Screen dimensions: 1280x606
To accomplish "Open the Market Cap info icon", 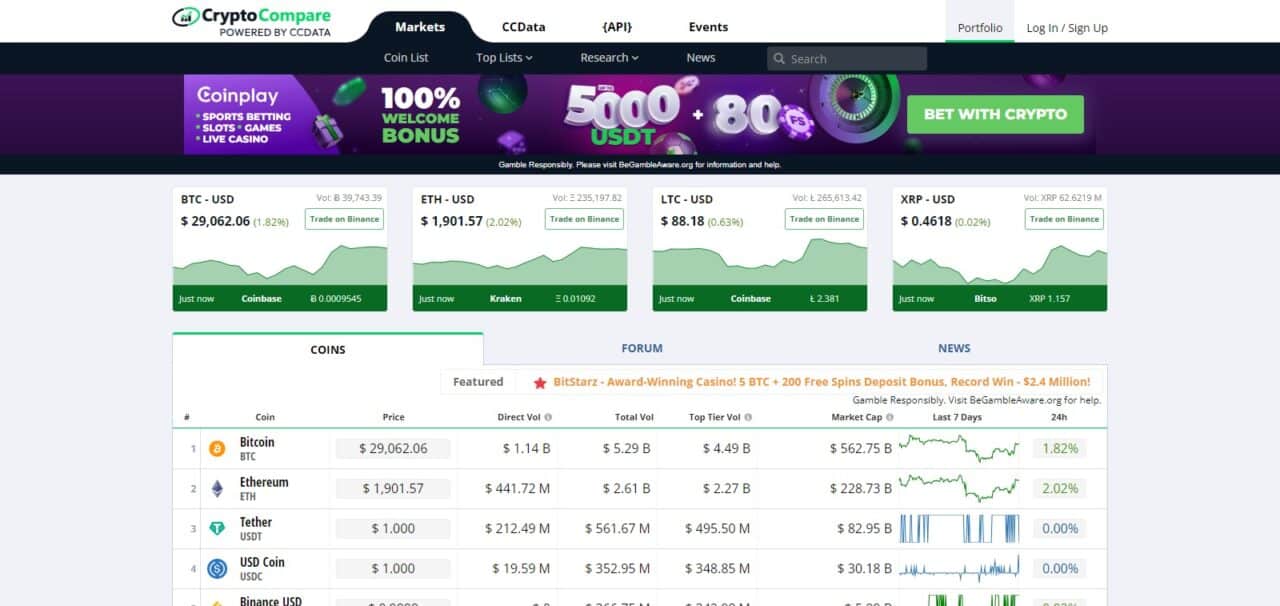I will pyautogui.click(x=888, y=417).
